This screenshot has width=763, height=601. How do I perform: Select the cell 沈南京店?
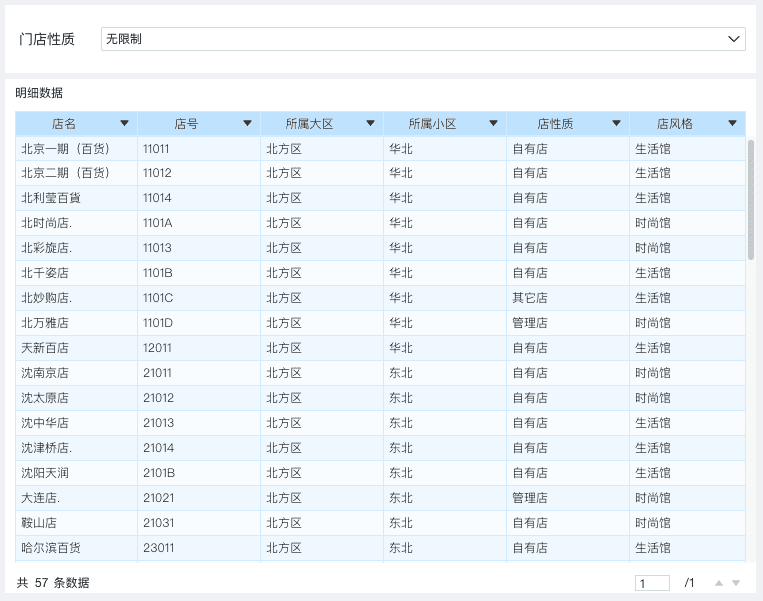(x=76, y=373)
